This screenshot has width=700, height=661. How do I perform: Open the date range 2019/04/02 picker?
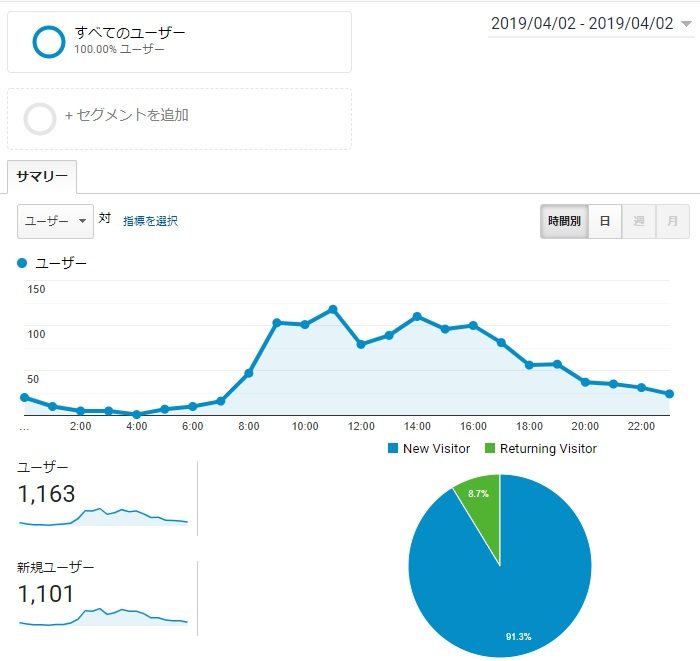(589, 24)
